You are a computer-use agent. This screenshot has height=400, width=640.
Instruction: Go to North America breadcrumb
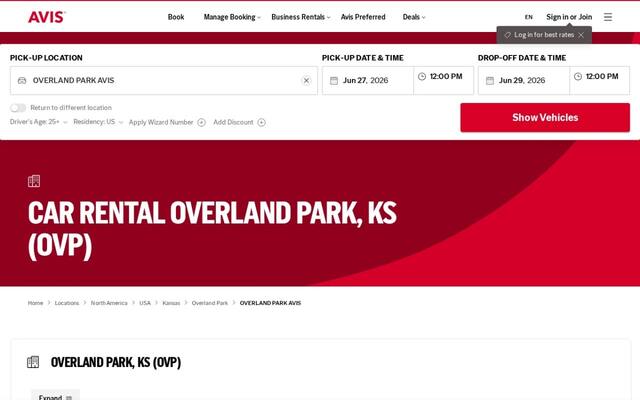click(x=109, y=303)
